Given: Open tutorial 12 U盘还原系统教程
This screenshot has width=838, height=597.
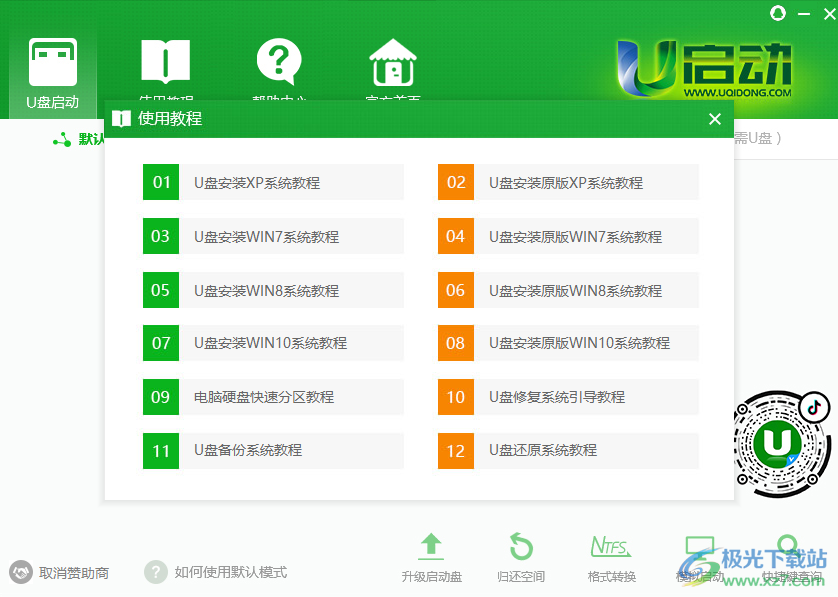Looking at the screenshot, I should click(568, 451).
